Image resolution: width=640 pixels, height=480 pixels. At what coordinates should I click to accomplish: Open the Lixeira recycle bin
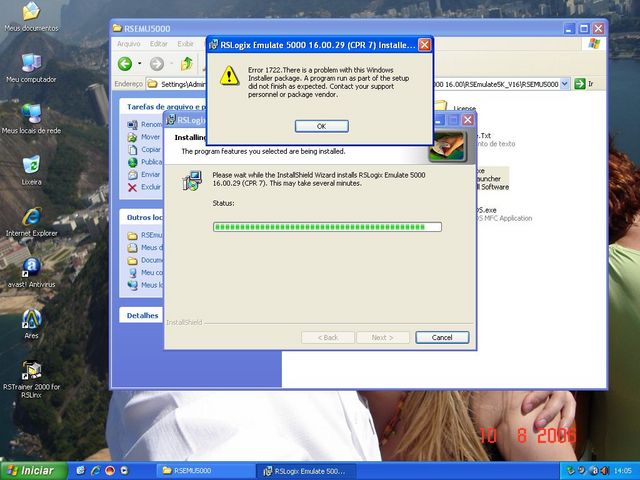pos(31,170)
